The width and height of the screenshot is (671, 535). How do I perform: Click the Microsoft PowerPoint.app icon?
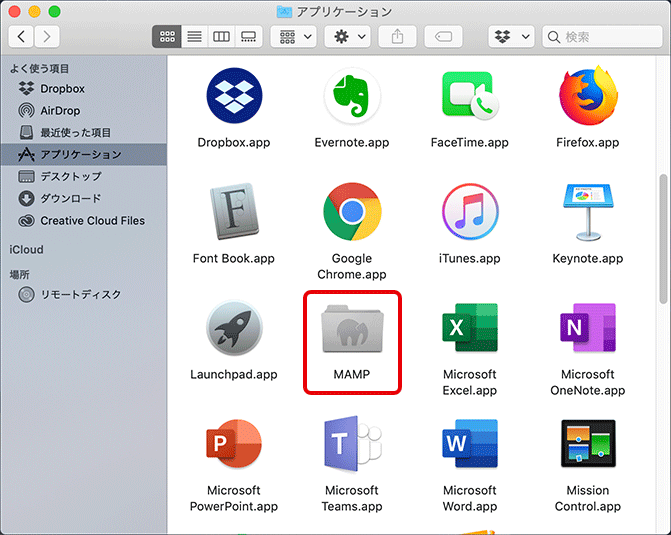click(x=234, y=443)
